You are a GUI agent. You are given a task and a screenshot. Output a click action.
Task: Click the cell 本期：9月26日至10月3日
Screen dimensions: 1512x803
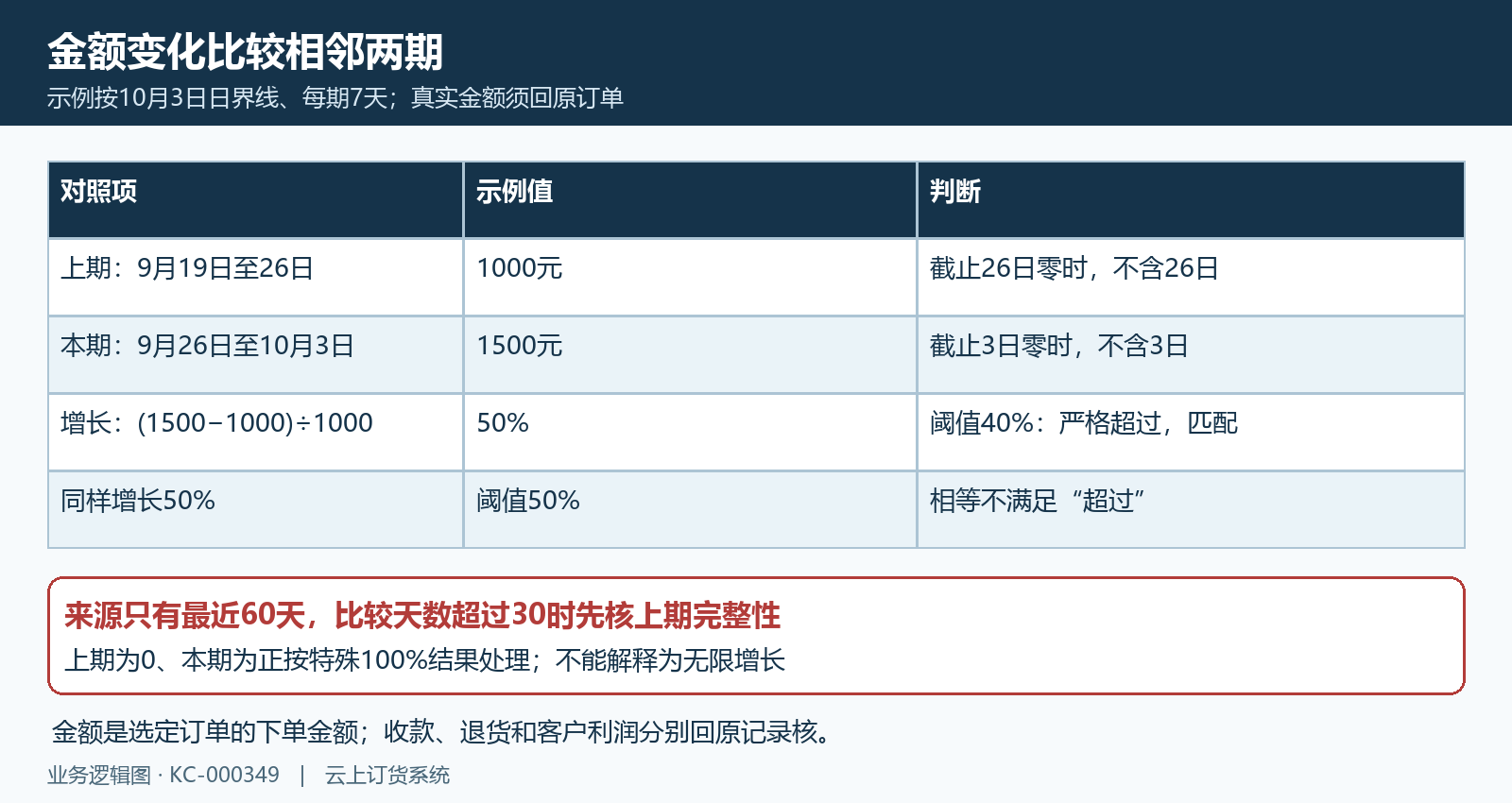click(255, 355)
